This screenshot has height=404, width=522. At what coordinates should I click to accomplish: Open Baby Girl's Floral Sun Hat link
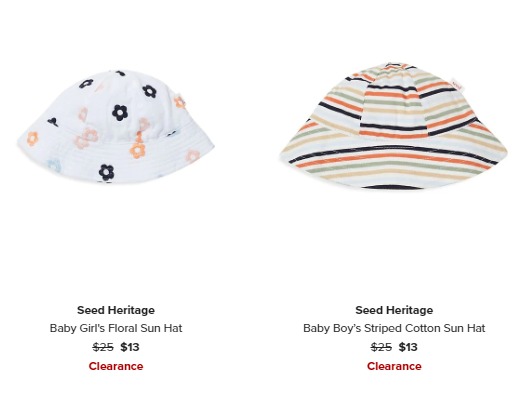pos(116,328)
